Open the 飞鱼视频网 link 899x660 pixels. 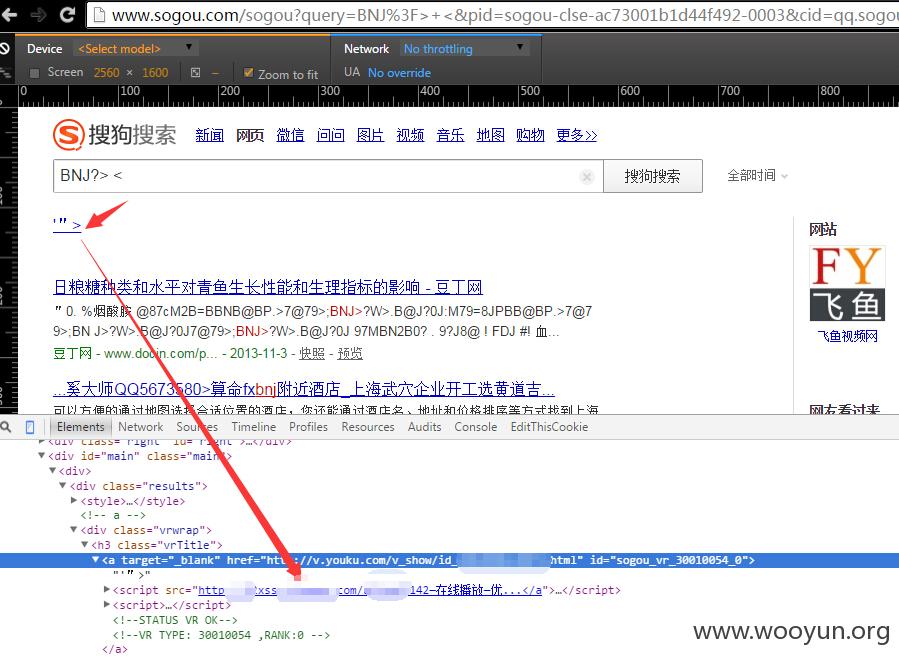coord(847,336)
